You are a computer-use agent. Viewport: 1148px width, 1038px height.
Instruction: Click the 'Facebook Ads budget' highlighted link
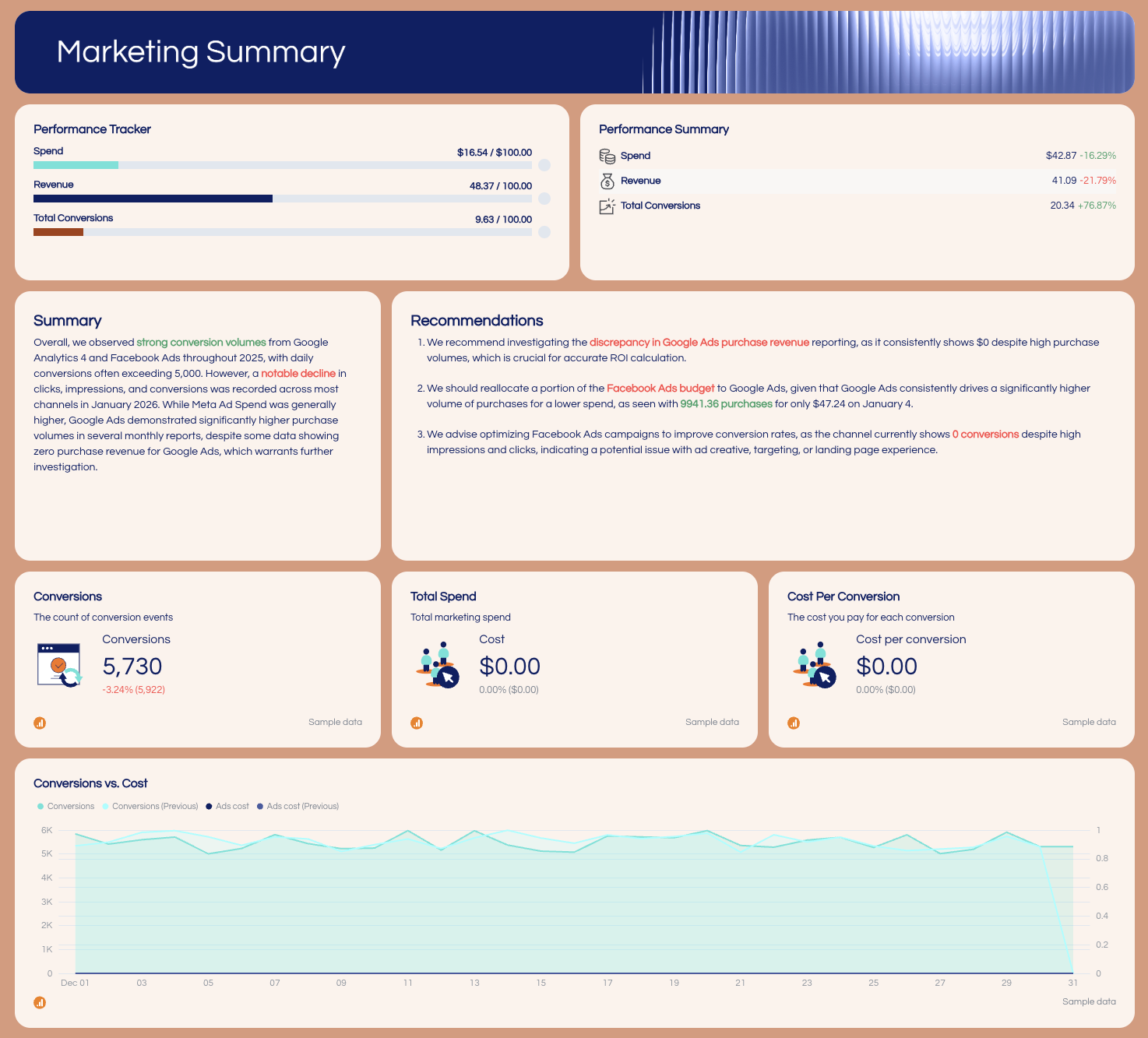(660, 388)
